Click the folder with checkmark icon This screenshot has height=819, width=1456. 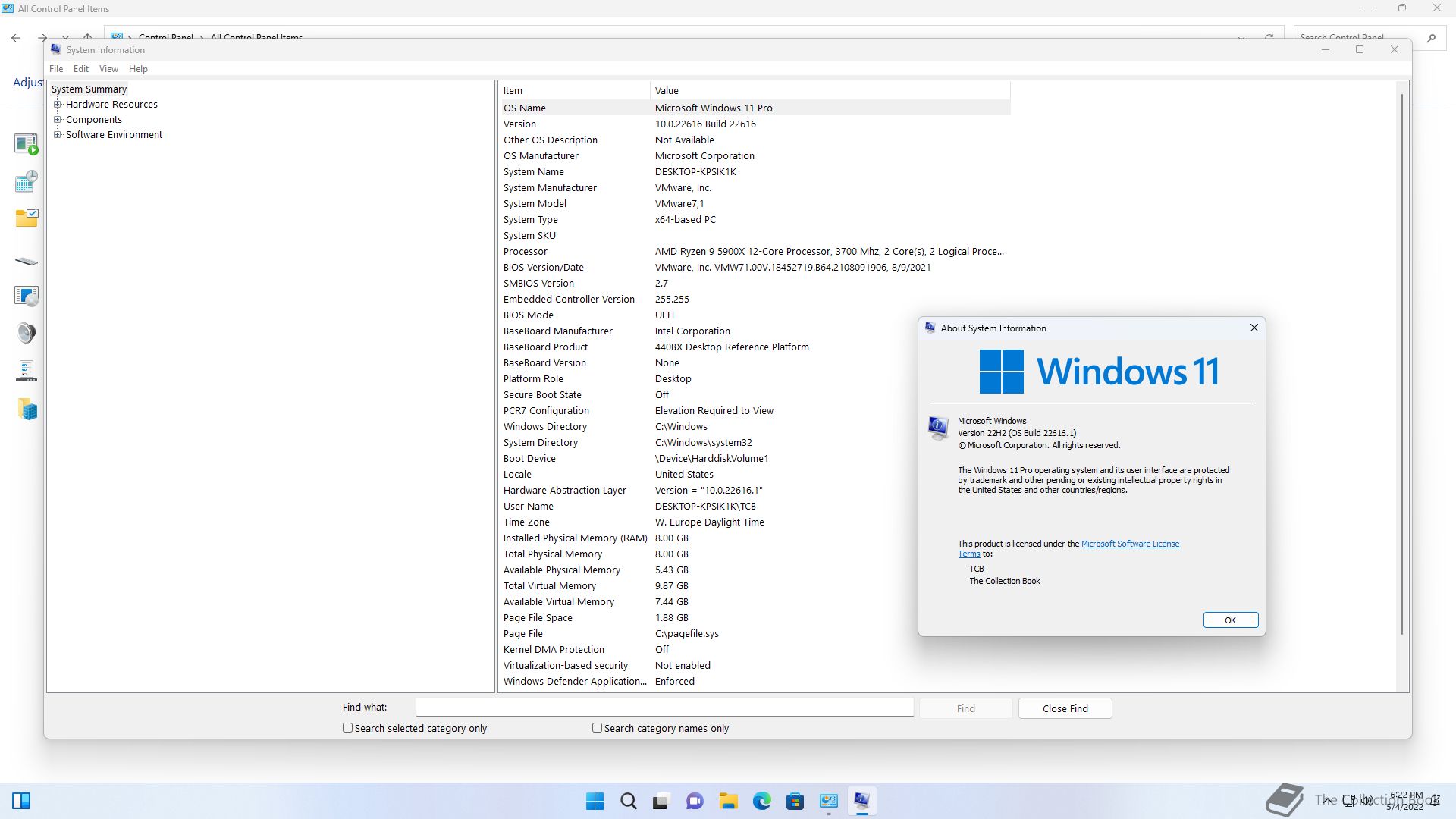[27, 218]
